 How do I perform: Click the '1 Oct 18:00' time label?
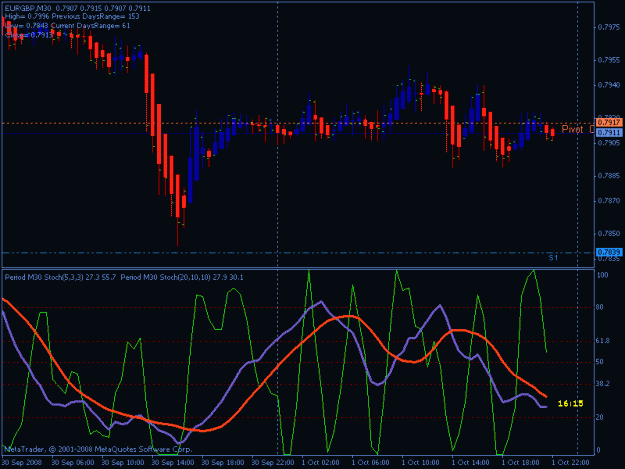coord(521,463)
